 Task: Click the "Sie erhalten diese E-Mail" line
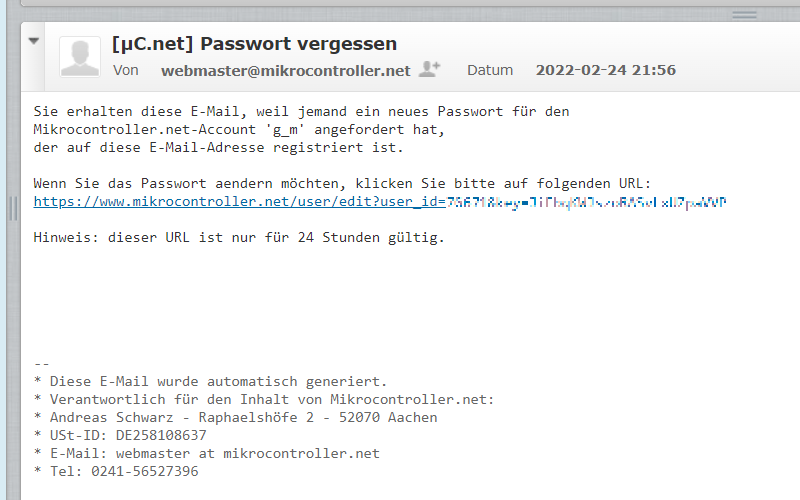[x=302, y=112]
